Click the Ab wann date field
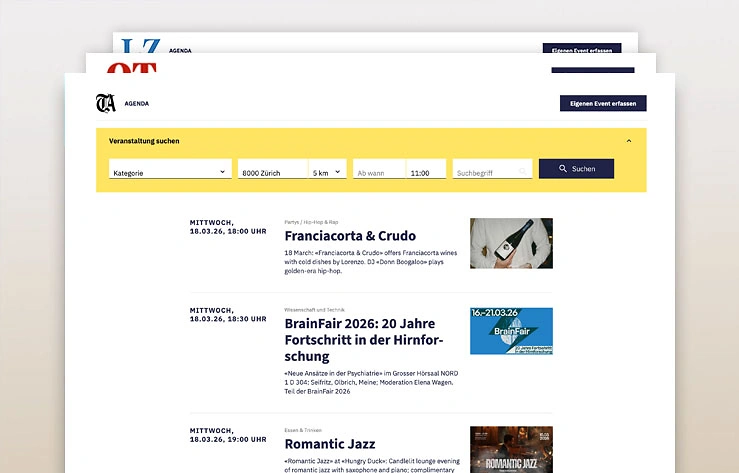The width and height of the screenshot is (739, 473). (378, 172)
